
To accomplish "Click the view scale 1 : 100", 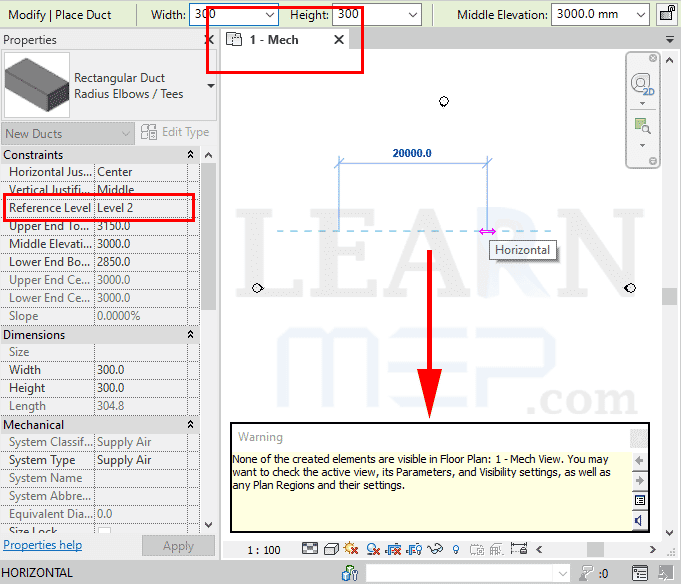I will 264,550.
